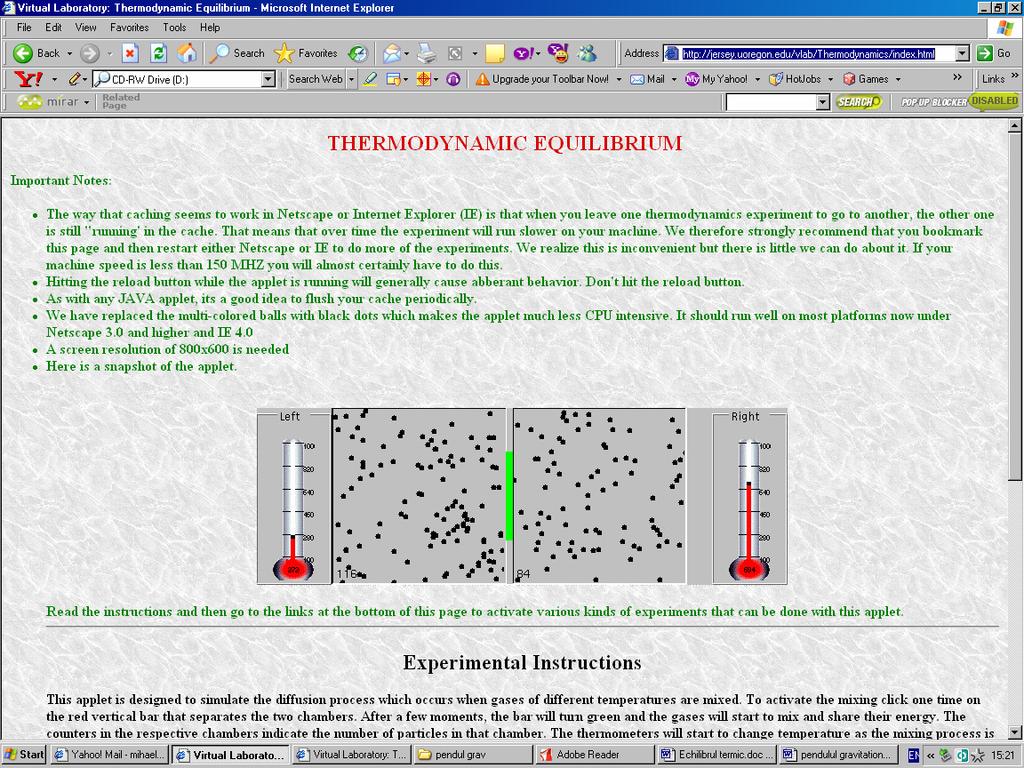Launch the Windows Messenger people icon
The width and height of the screenshot is (1024, 768).
587,53
